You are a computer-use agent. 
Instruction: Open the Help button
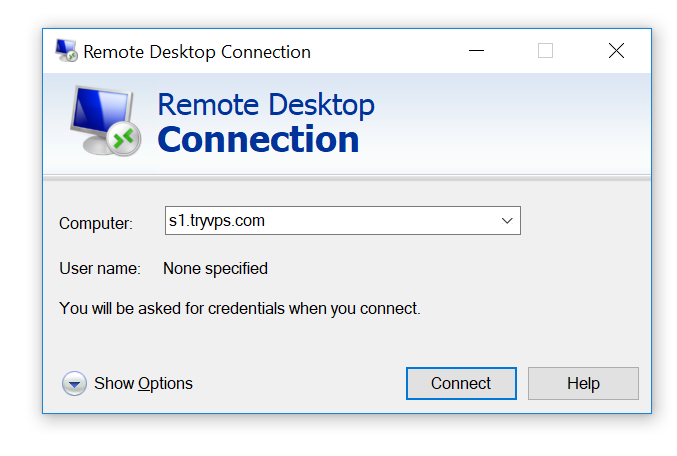[583, 383]
